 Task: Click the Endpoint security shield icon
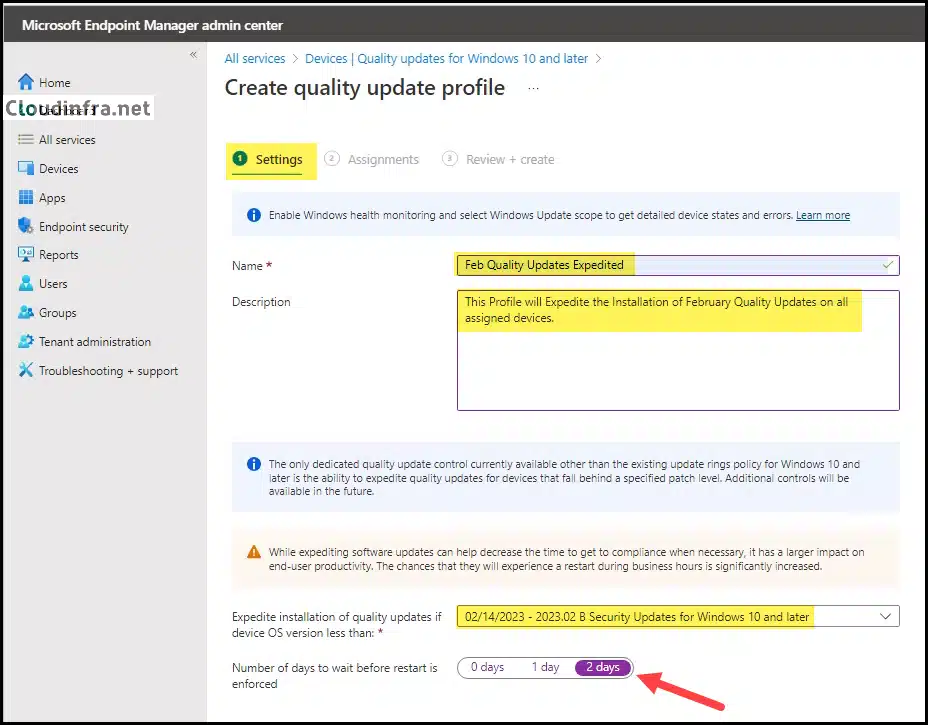25,226
